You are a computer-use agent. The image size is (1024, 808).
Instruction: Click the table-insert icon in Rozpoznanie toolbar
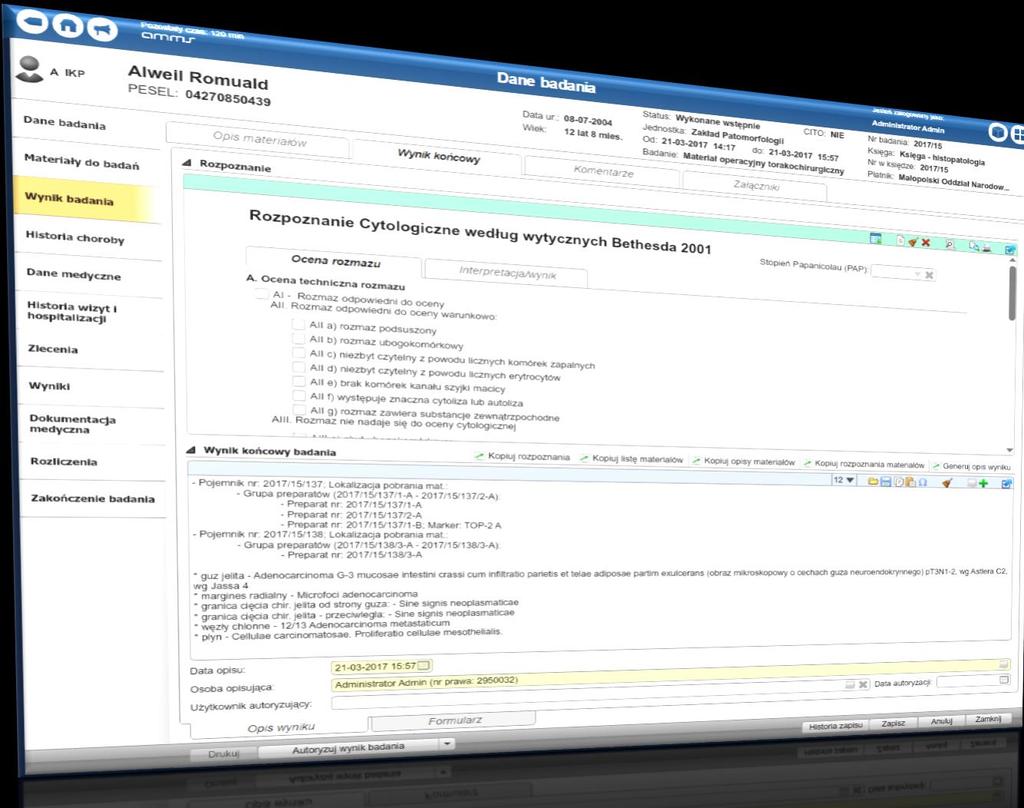[x=876, y=238]
